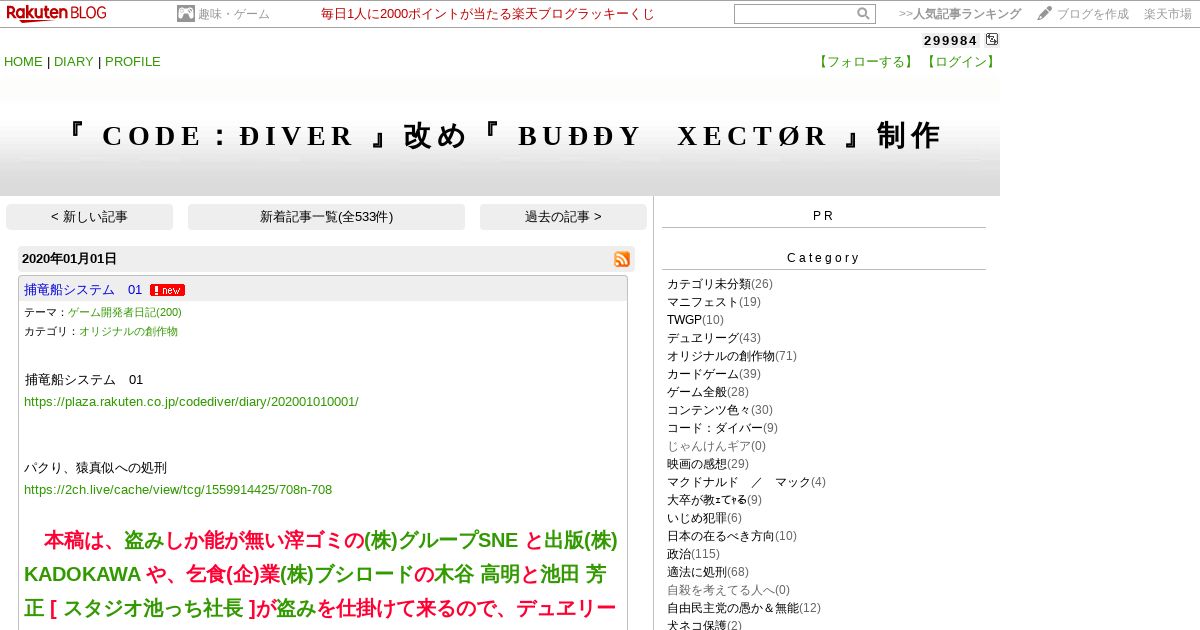This screenshot has height=630, width=1200.
Task: Click the icon next to access counter 299984
Action: pos(992,40)
